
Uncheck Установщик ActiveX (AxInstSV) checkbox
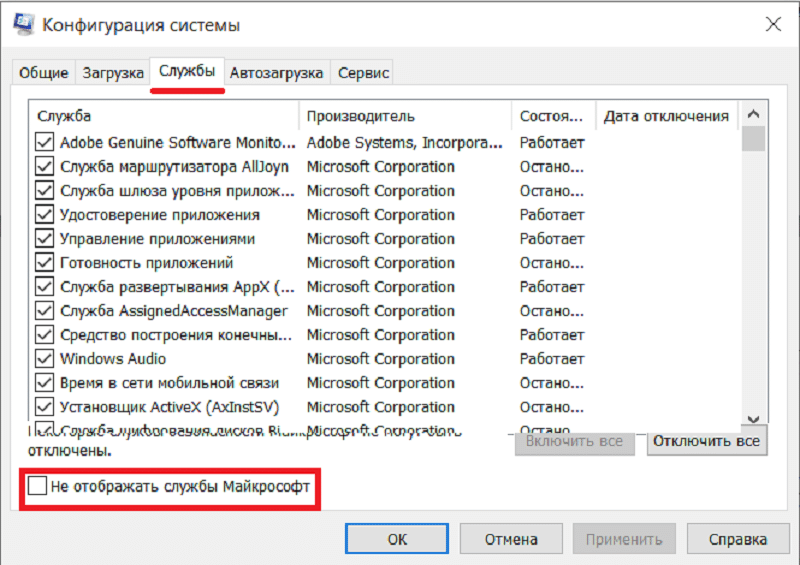pyautogui.click(x=44, y=406)
